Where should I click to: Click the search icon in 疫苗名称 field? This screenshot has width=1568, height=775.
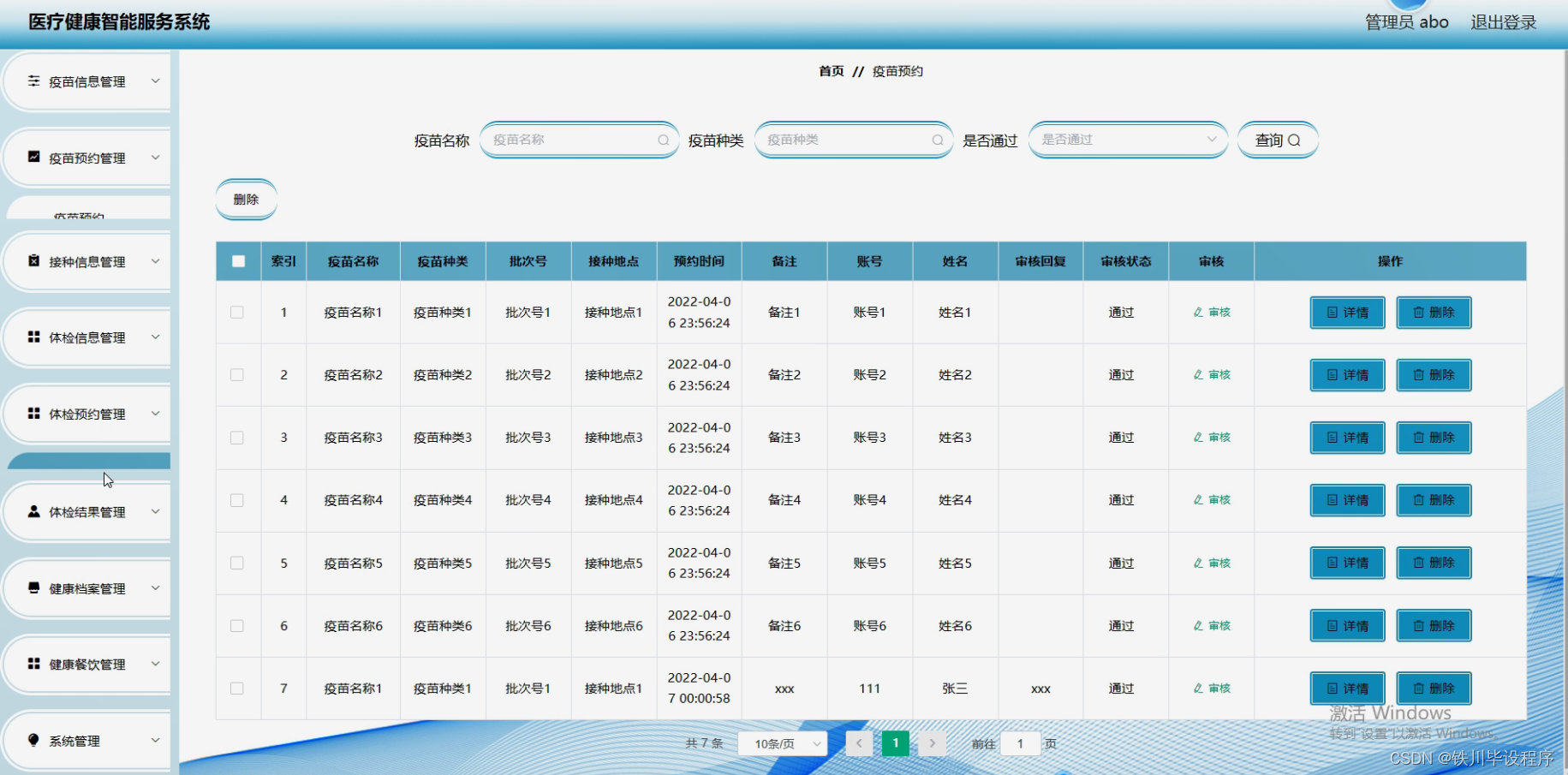tap(663, 140)
